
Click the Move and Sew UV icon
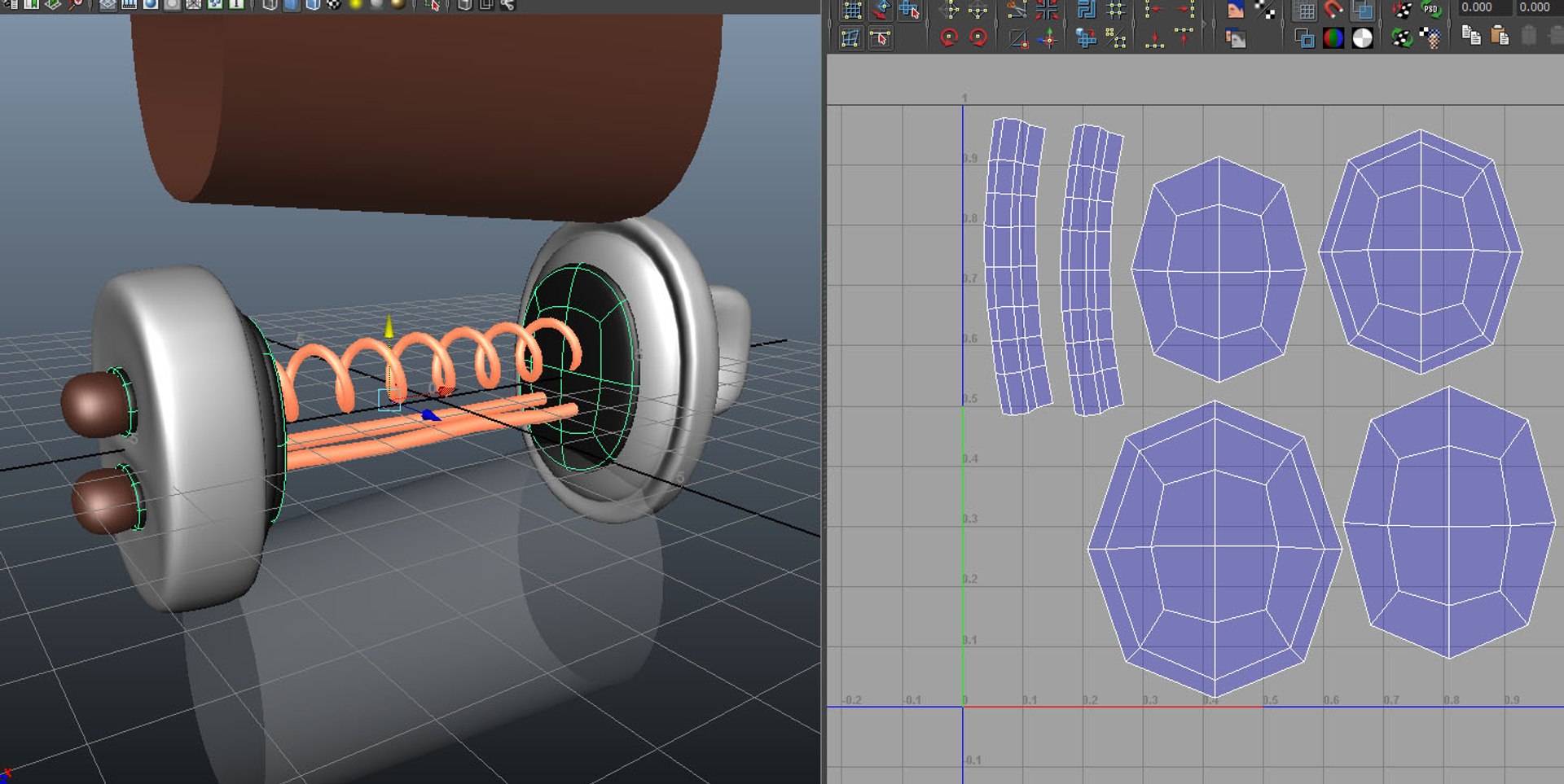[x=1048, y=37]
